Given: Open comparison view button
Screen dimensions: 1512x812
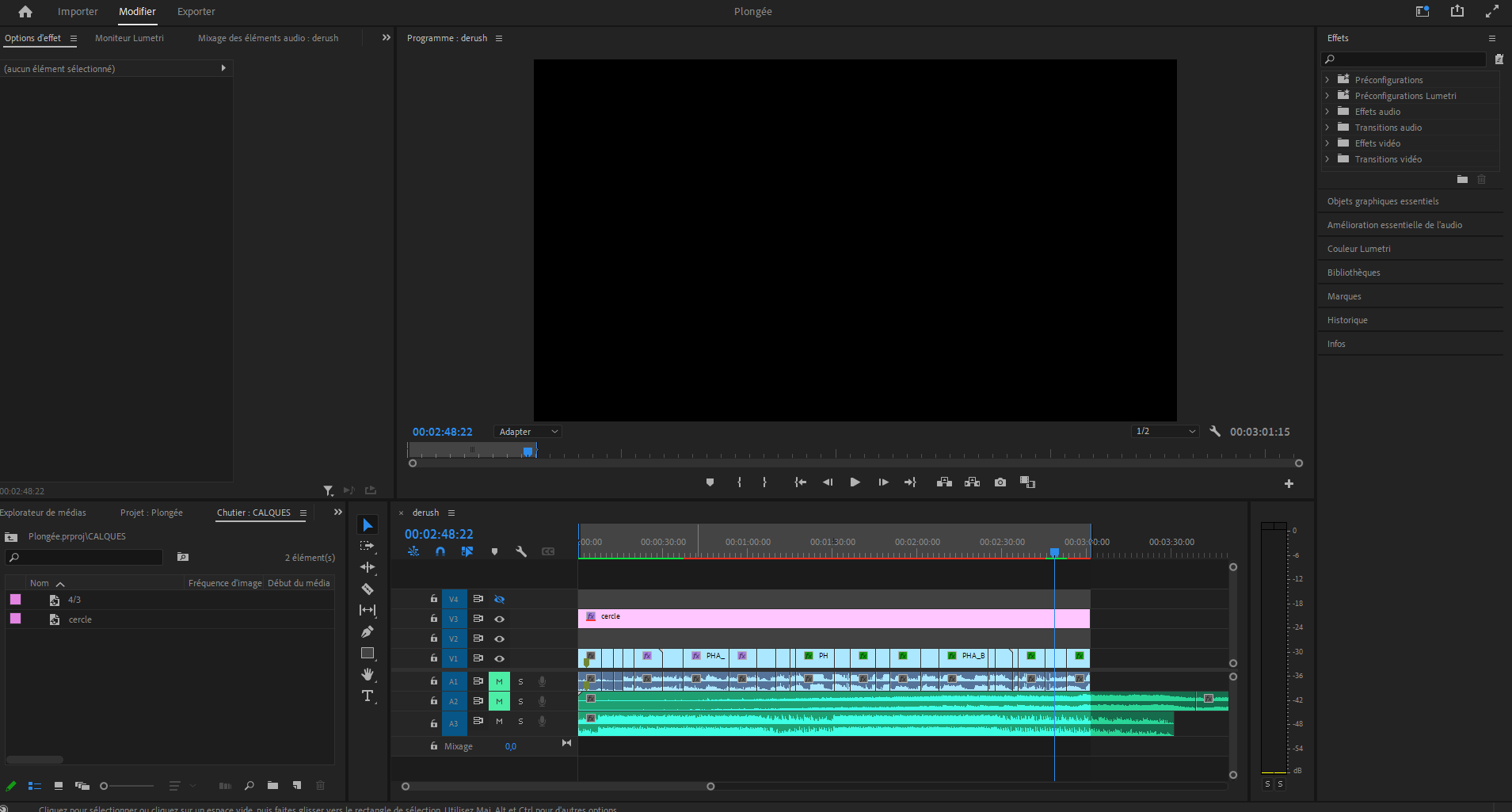Looking at the screenshot, I should click(1028, 482).
